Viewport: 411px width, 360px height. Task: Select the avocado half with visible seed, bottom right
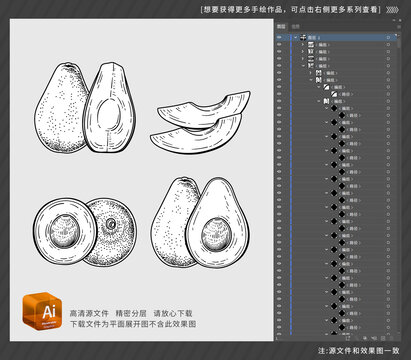217,223
